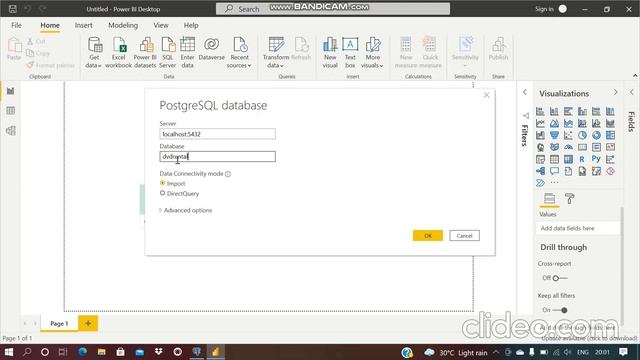Select the Gauge visual
The image size is (640, 360).
tap(568, 147)
